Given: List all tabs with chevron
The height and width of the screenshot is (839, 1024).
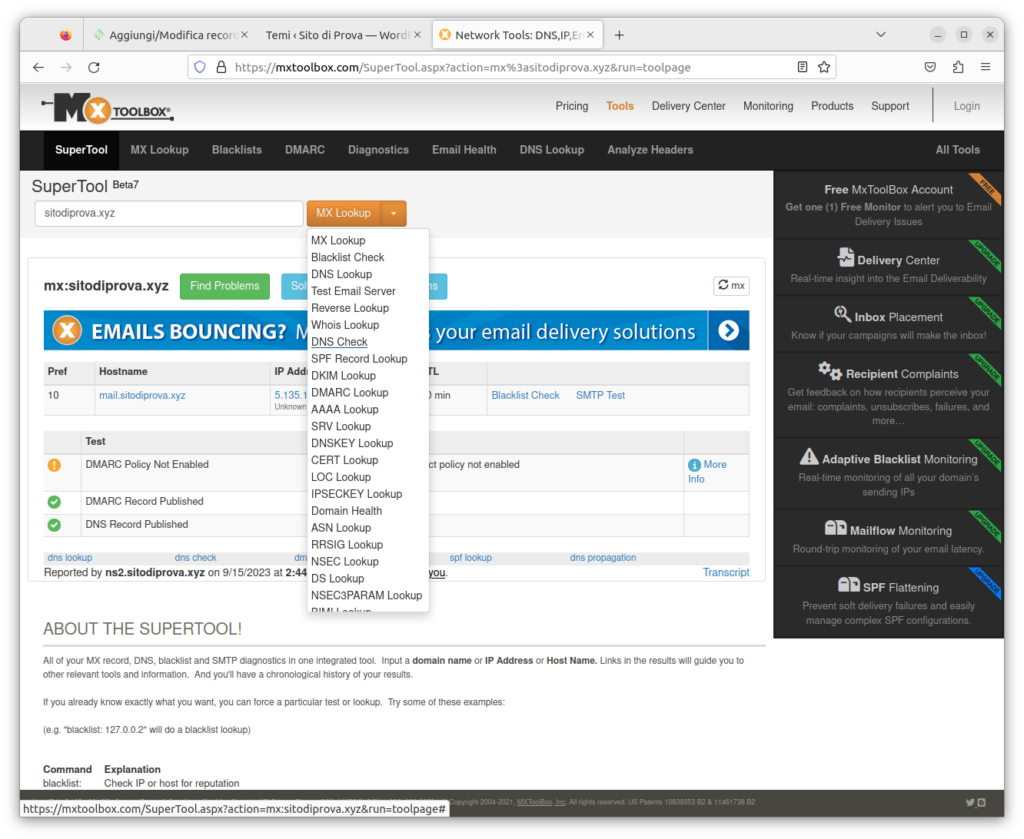Looking at the screenshot, I should click(x=880, y=35).
